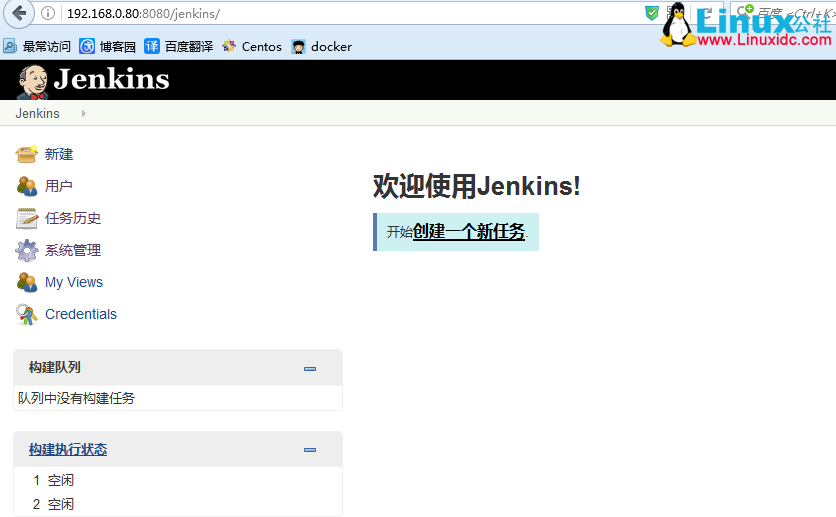Screen dimensions: 836x517
Task: Open the Jenkins breadcrumb dropdown arrow
Action: point(84,114)
